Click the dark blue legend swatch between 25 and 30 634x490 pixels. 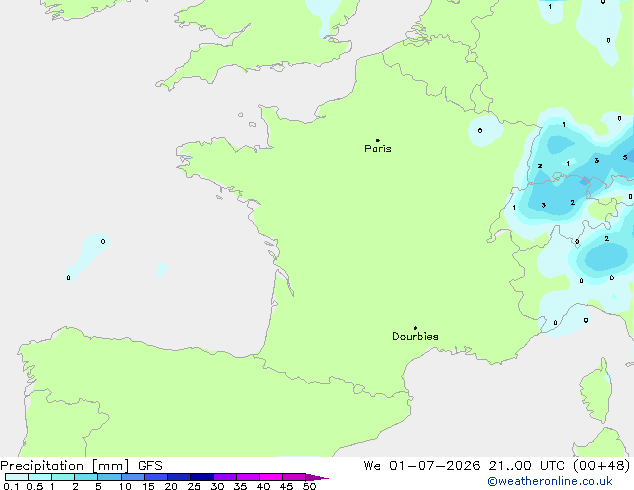click(202, 477)
